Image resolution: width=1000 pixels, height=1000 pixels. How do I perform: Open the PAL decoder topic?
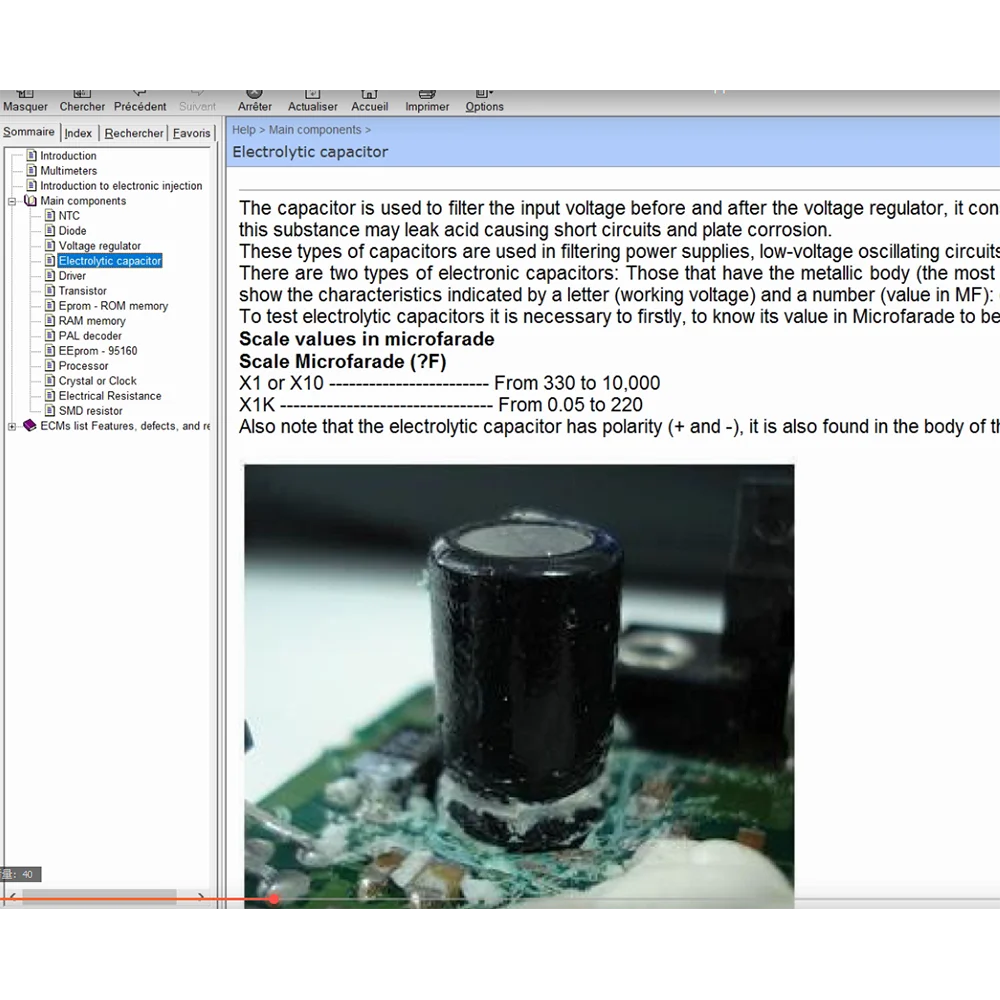[90, 335]
